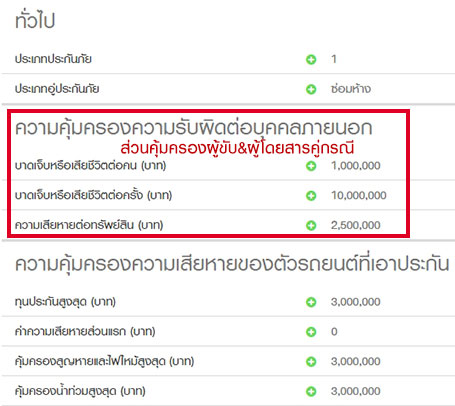Click the 10,000,000 value
The width and height of the screenshot is (455, 406).
tap(359, 195)
